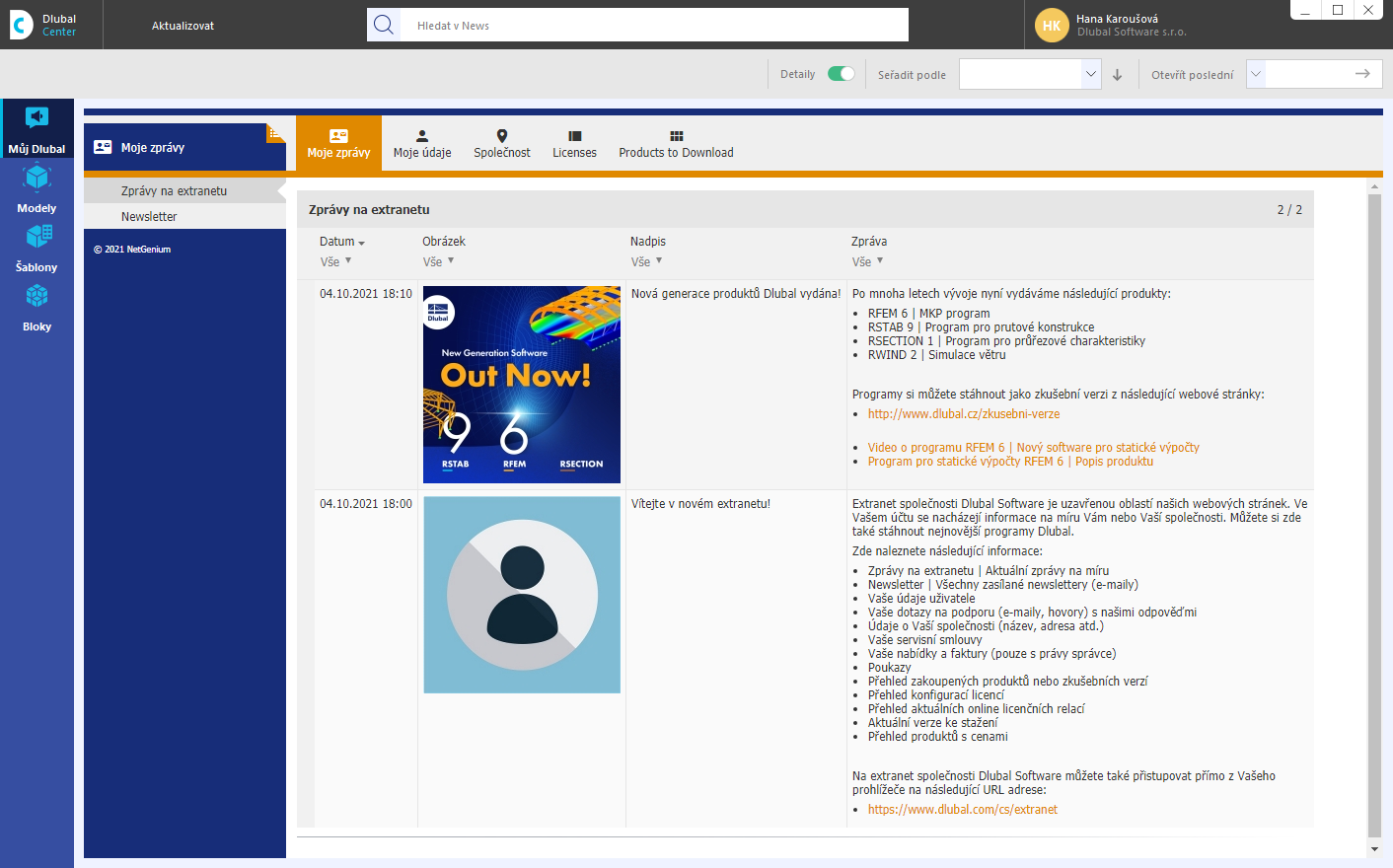Open the Video o programu RFEM 6 link
This screenshot has height=868, width=1393.
tap(1034, 448)
